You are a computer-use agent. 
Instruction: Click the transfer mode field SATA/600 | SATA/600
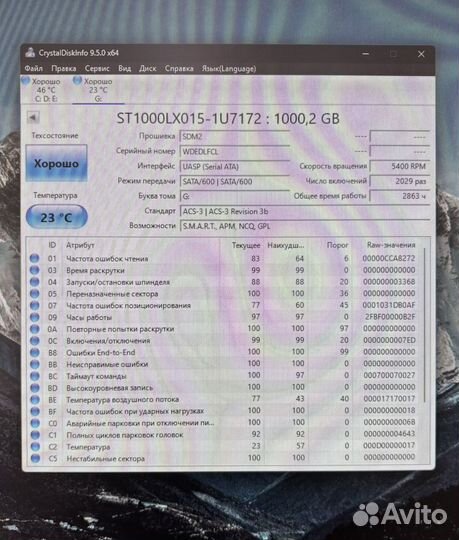click(234, 181)
